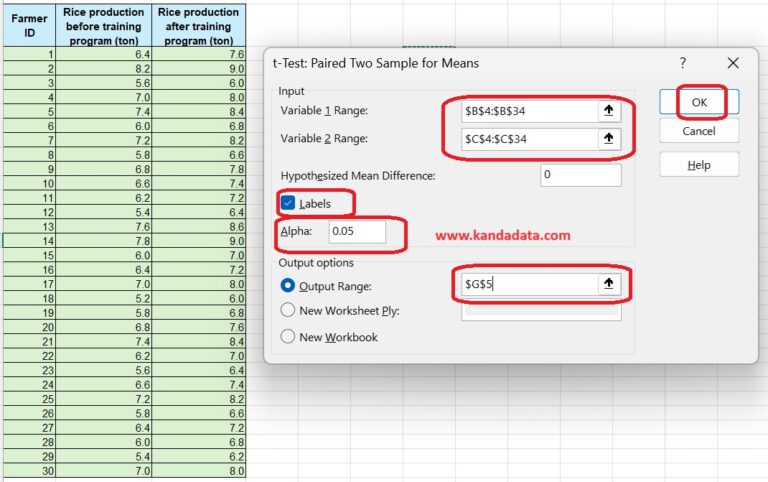Viewport: 768px width, 482px height.
Task: Click the Output Range collapse arrow icon
Action: (608, 285)
